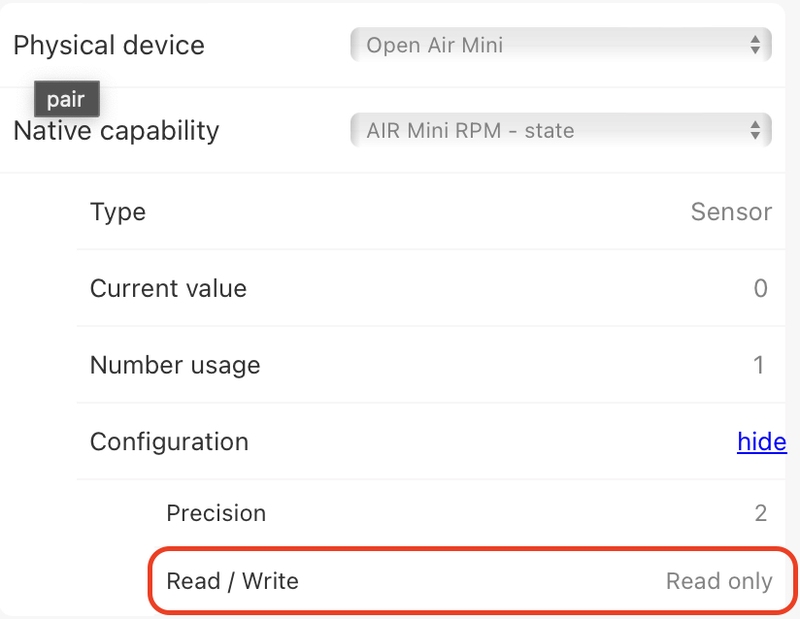
Task: Click the arrows on Open Air Mini selector
Action: (755, 45)
